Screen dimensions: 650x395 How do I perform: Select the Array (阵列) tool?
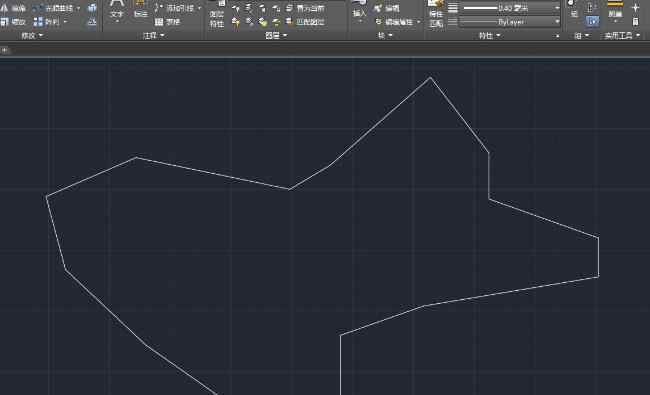tap(47, 22)
